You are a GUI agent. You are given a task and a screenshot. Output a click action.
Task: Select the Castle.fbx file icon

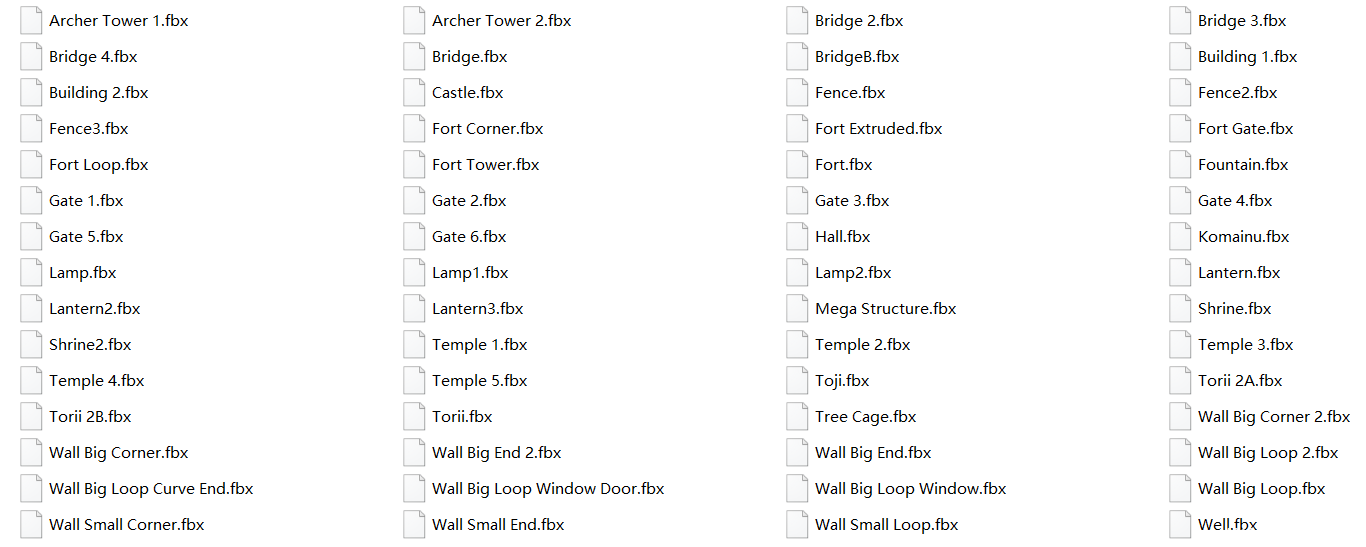(x=414, y=93)
